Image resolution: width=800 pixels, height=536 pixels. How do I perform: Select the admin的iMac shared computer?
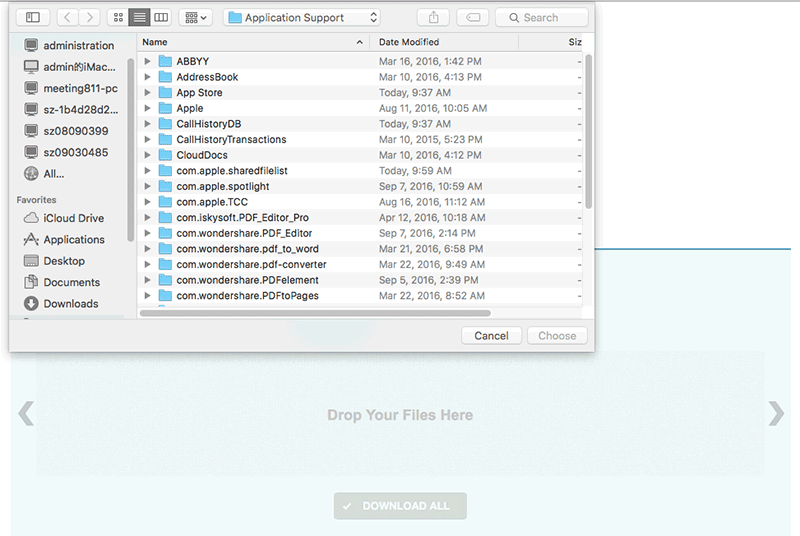(x=69, y=67)
